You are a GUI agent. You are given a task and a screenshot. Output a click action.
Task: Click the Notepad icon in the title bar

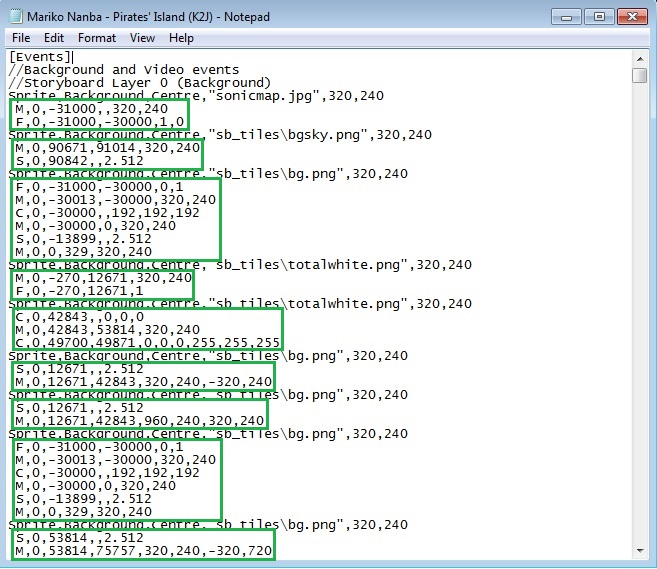click(x=16, y=17)
